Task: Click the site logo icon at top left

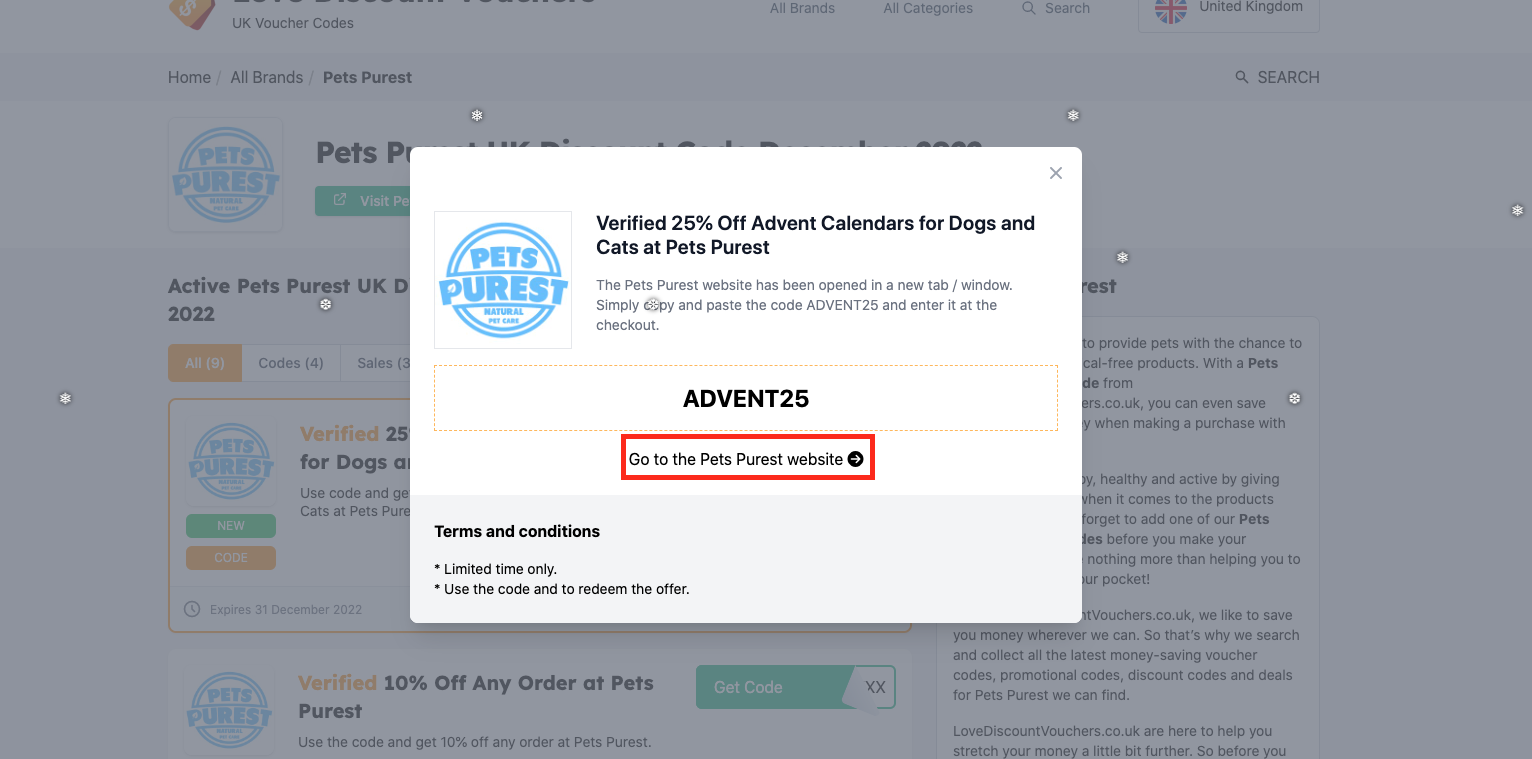Action: 192,10
